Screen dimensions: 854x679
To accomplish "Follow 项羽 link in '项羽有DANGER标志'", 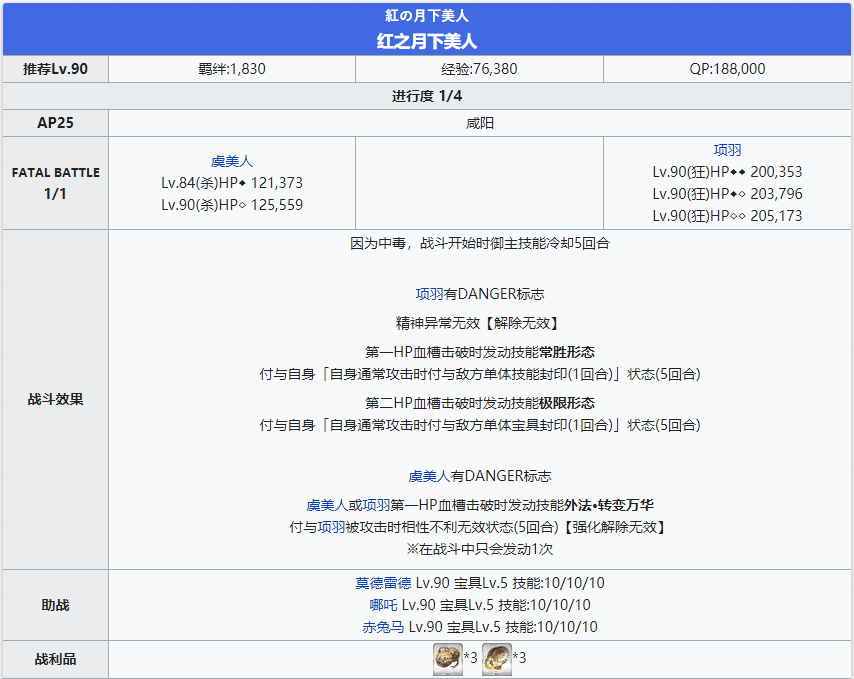I will 429,294.
